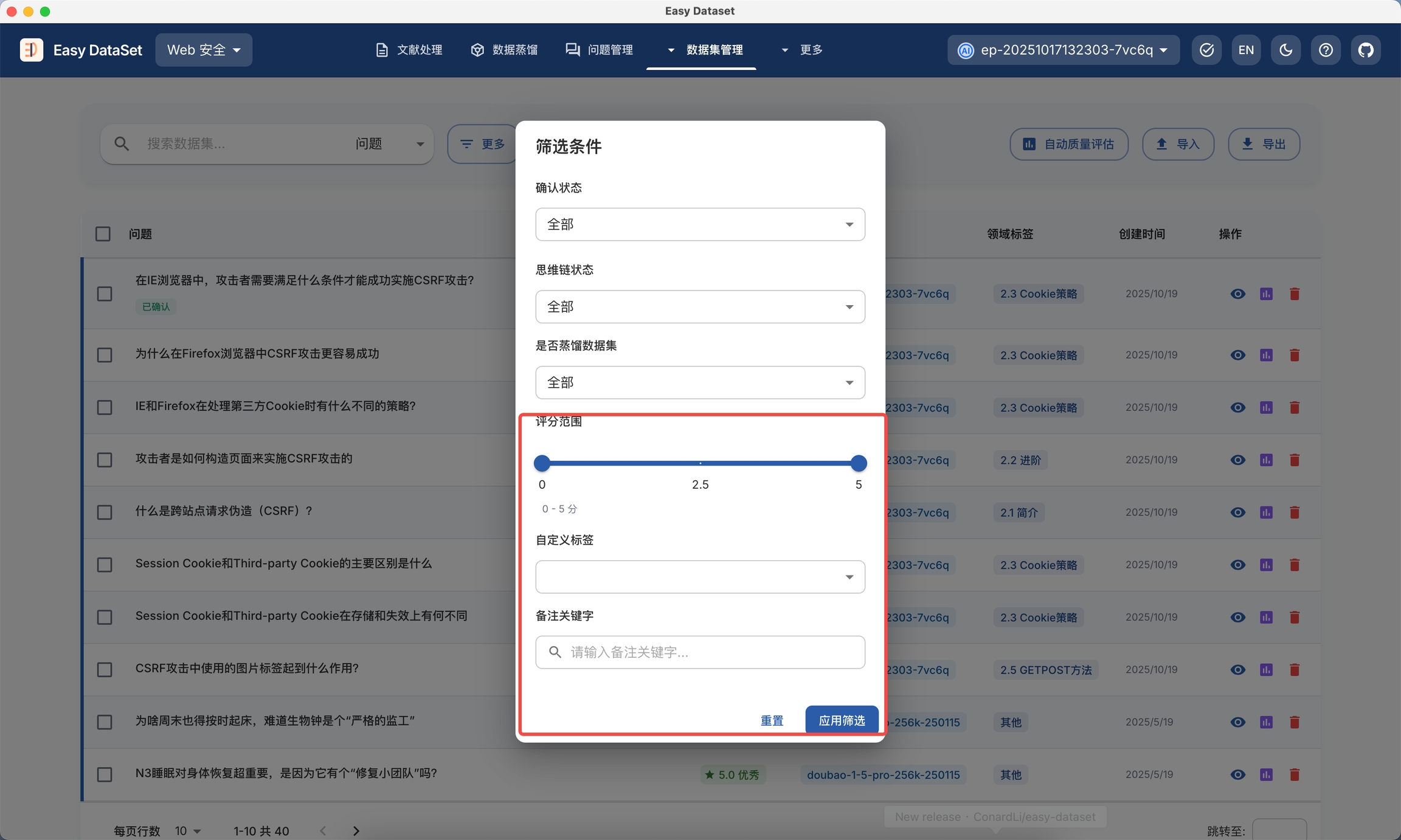This screenshot has height=840, width=1401.
Task: Open the 问题管理 tab
Action: 600,50
